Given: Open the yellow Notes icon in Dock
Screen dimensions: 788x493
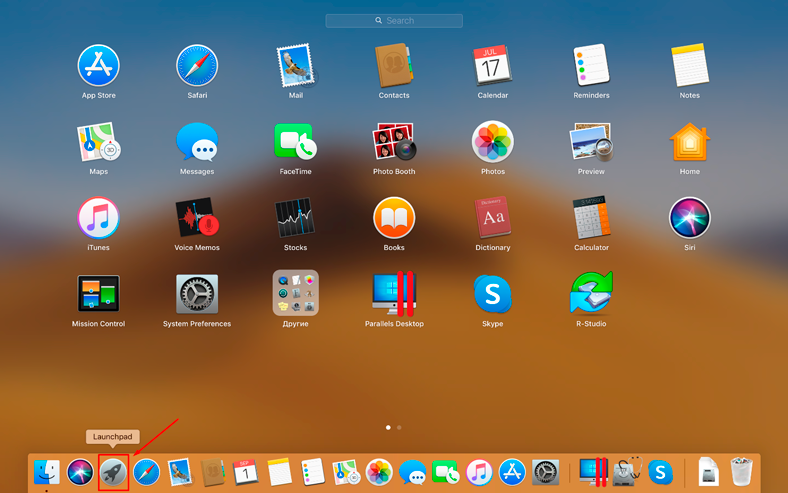Looking at the screenshot, I should point(279,472).
